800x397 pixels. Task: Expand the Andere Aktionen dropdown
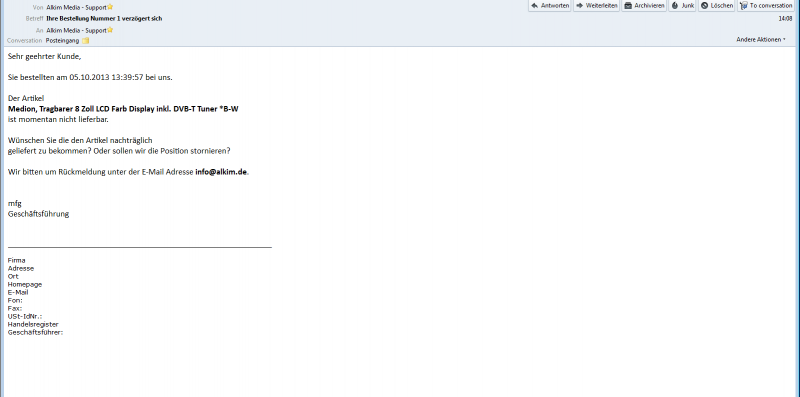761,39
